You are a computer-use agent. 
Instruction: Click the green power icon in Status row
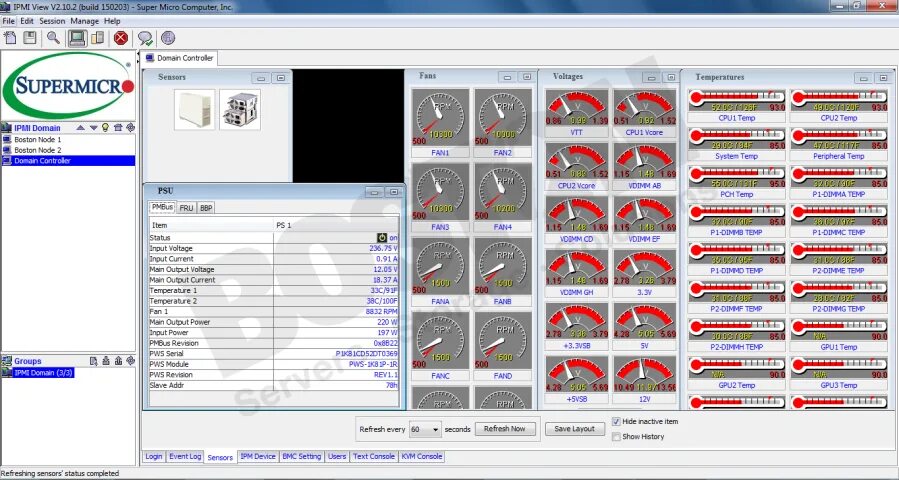pyautogui.click(x=382, y=237)
